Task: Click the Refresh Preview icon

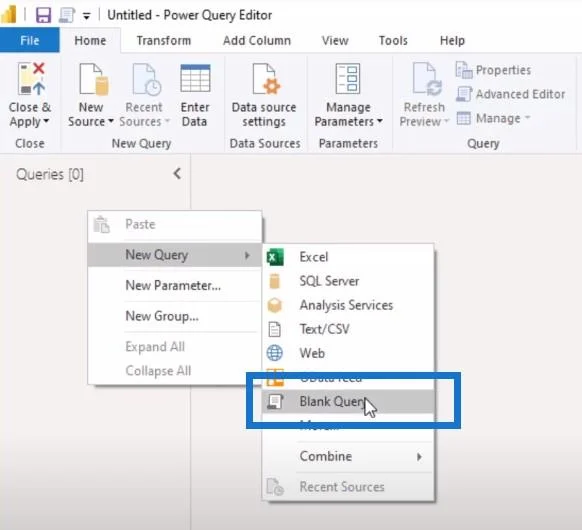Action: point(427,79)
